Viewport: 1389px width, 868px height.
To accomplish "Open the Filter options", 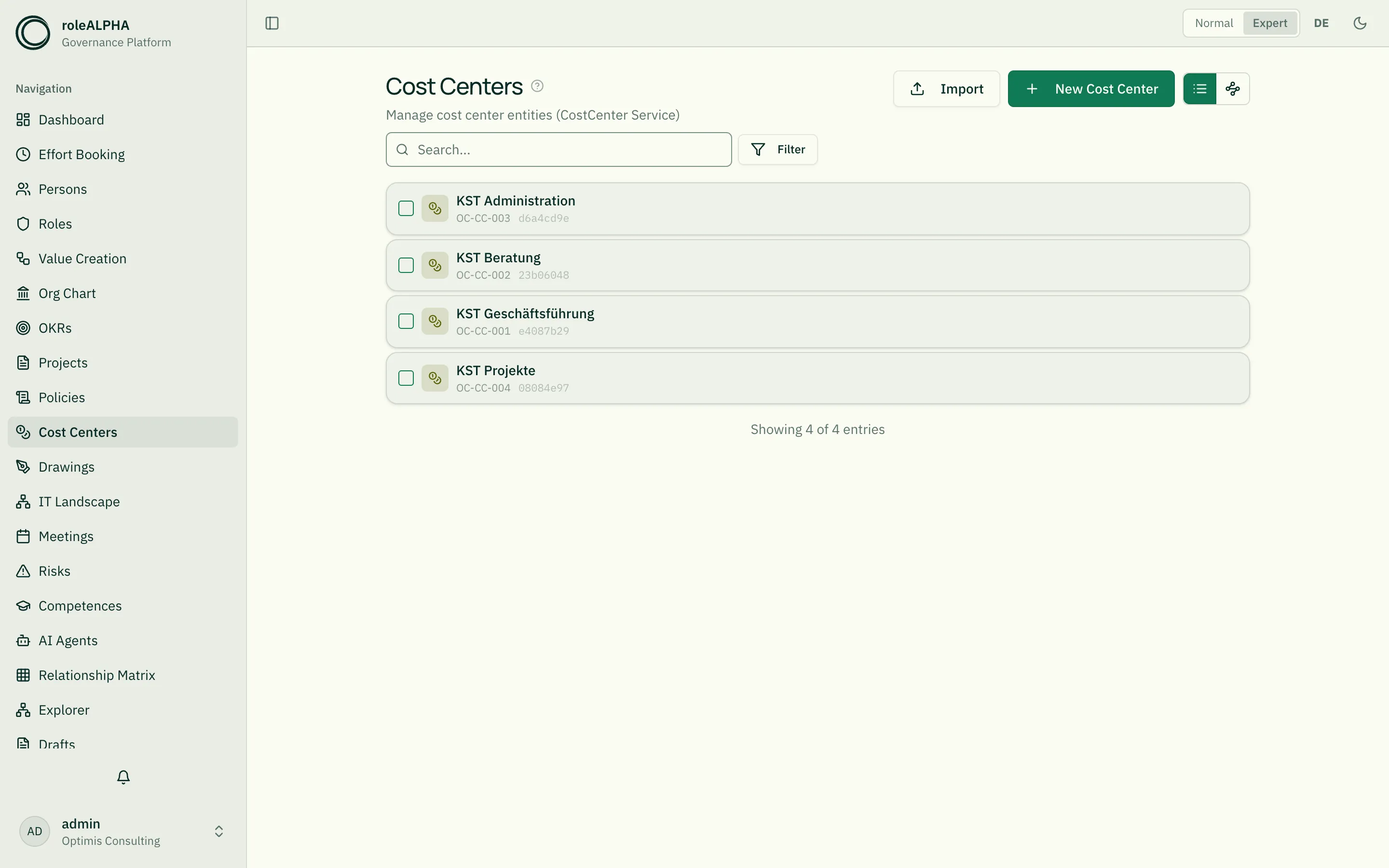I will tap(778, 150).
